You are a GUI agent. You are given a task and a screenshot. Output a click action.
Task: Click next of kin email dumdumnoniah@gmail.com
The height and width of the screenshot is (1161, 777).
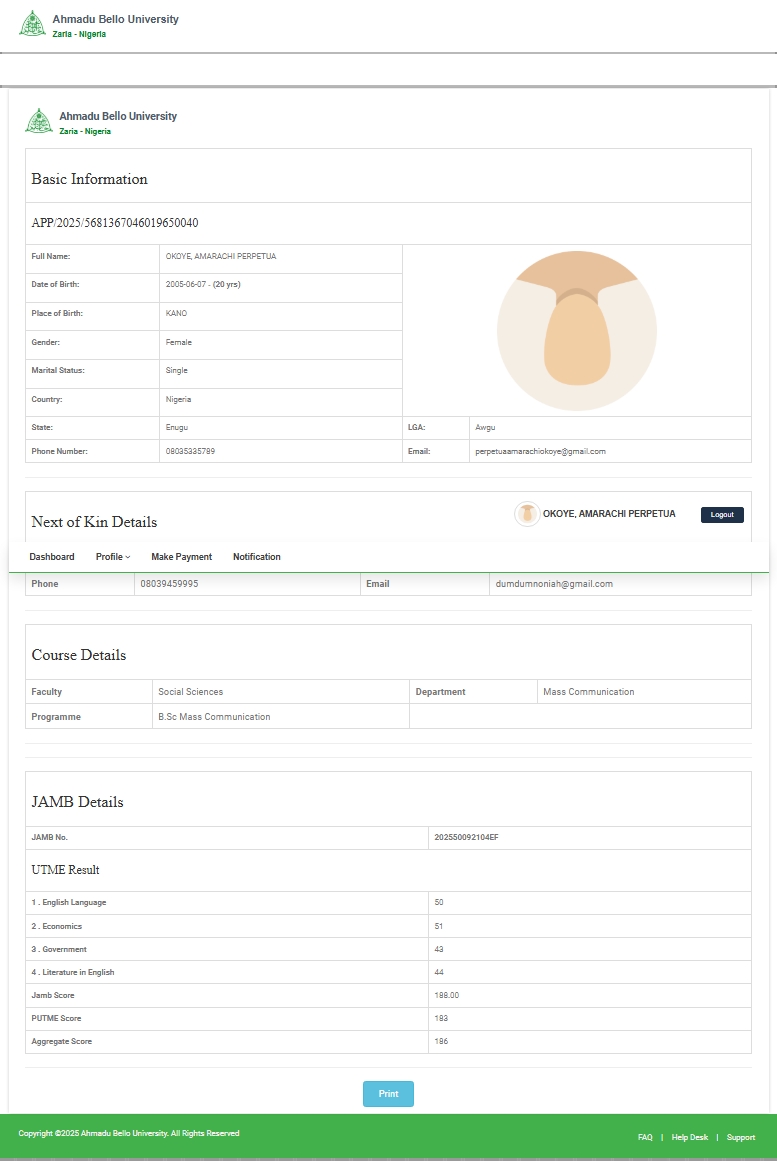[x=554, y=584]
